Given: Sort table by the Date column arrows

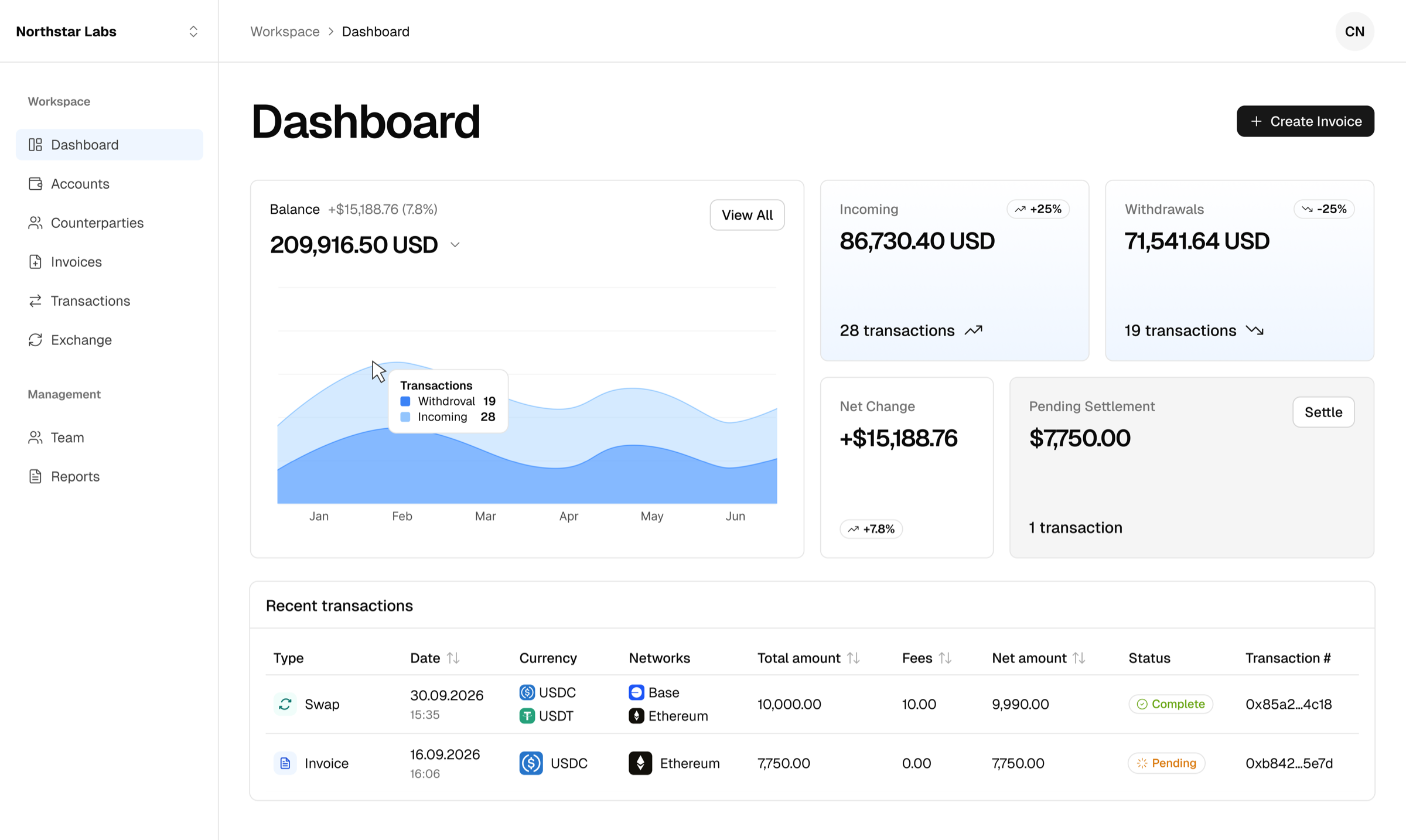Looking at the screenshot, I should [x=453, y=658].
